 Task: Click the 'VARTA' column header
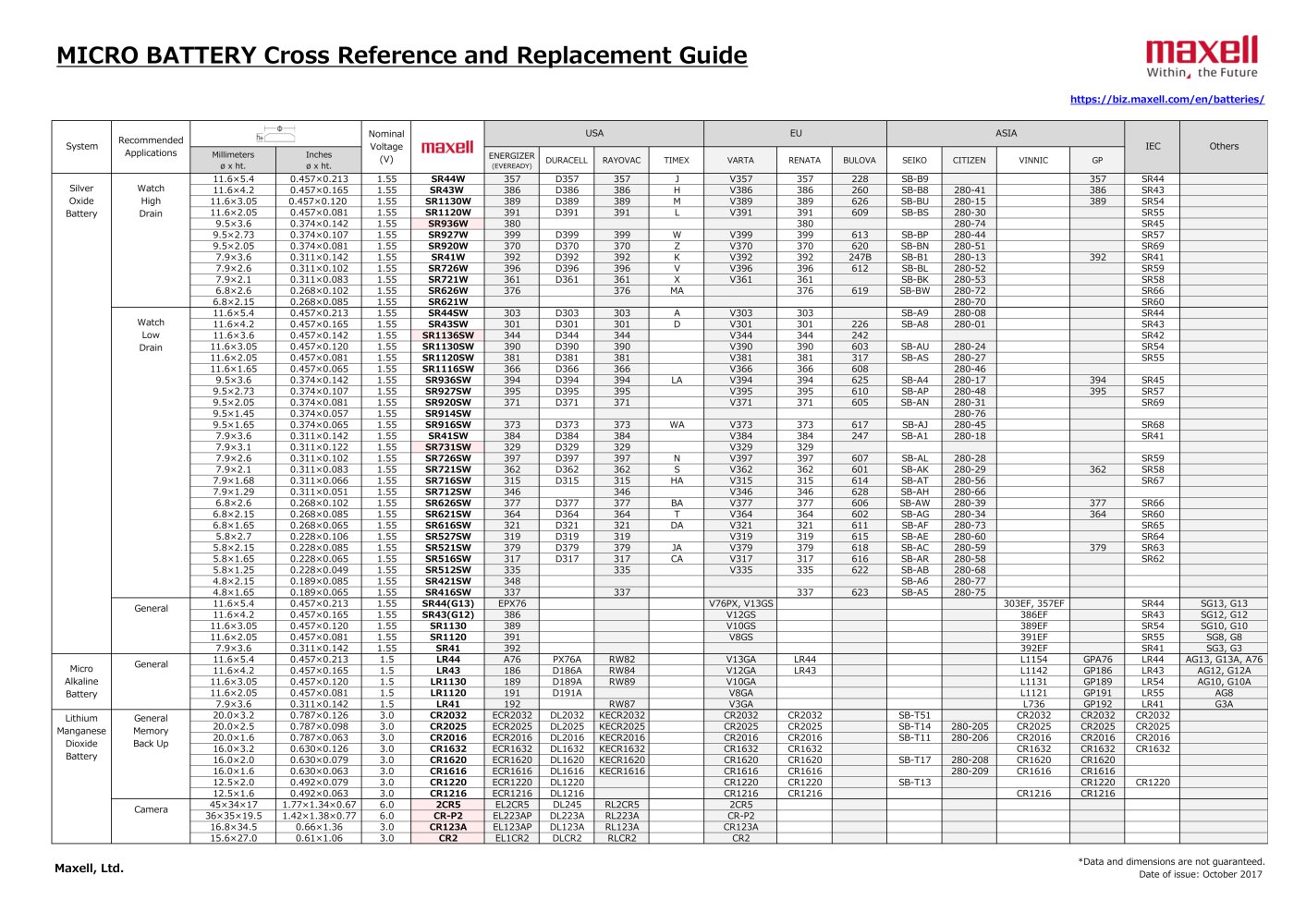pos(740,160)
